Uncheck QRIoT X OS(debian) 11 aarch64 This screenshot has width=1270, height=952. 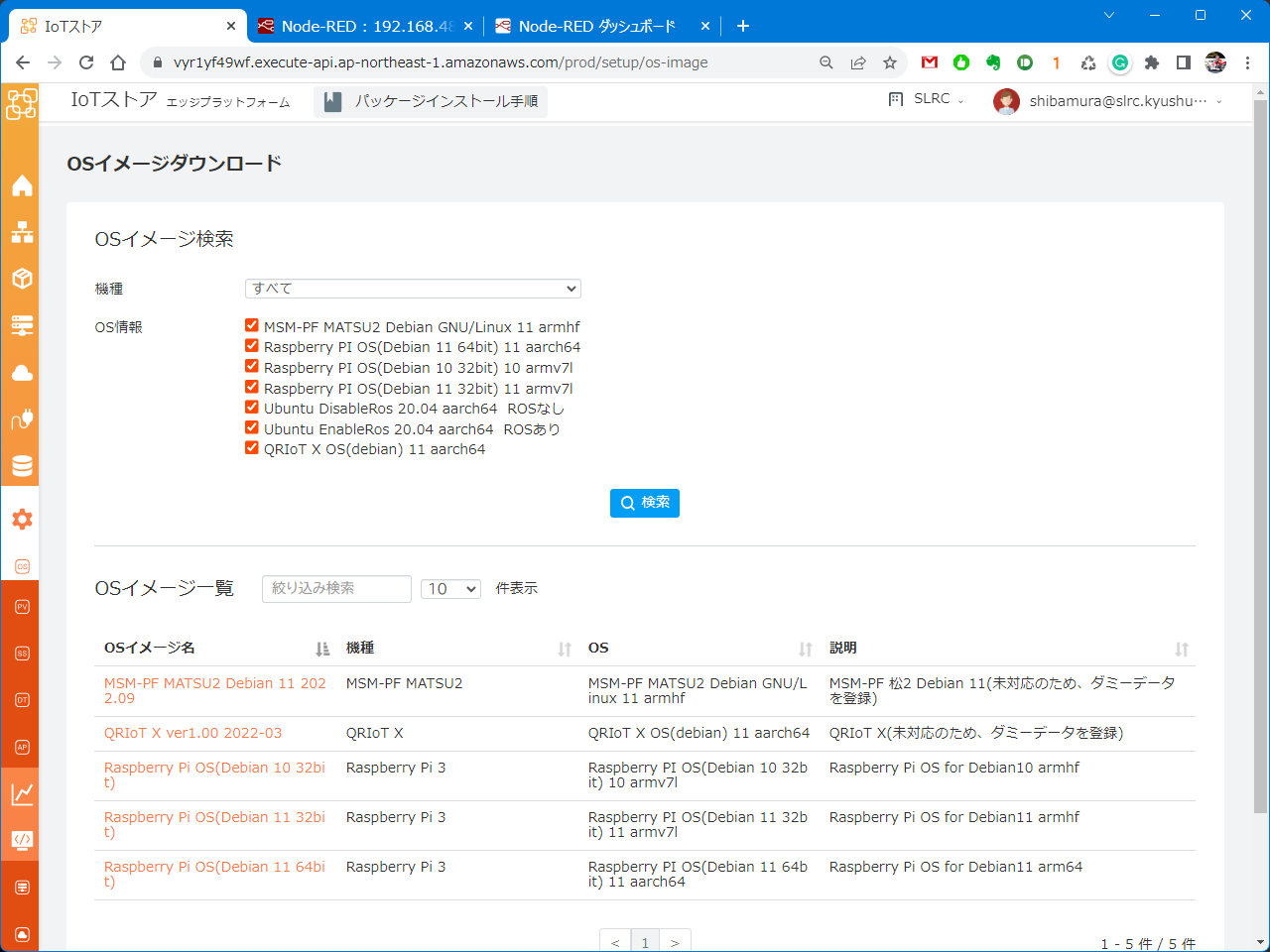tap(252, 447)
